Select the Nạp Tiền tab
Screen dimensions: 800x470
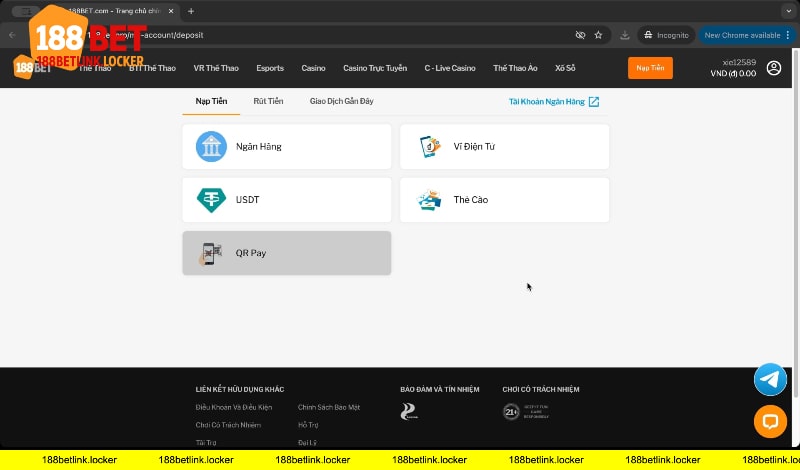[210, 101]
